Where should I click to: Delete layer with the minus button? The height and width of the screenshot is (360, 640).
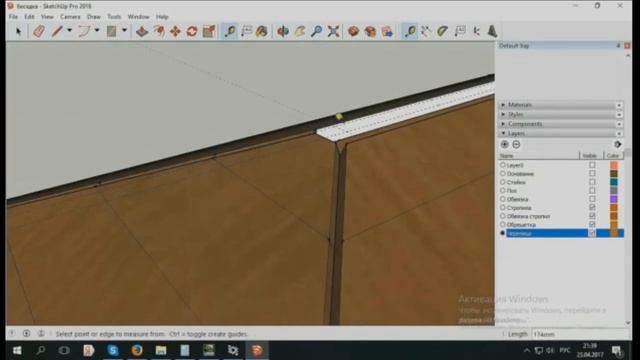tap(516, 144)
